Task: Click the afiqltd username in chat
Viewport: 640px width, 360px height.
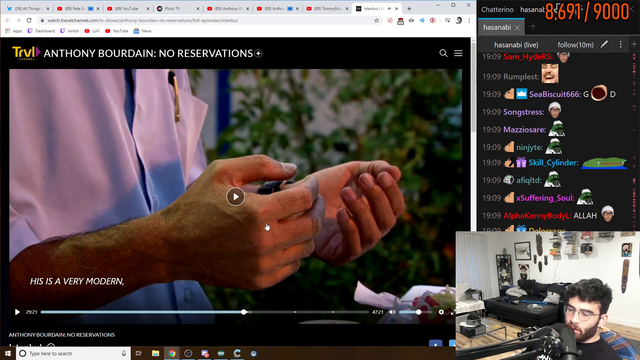Action: click(x=529, y=180)
